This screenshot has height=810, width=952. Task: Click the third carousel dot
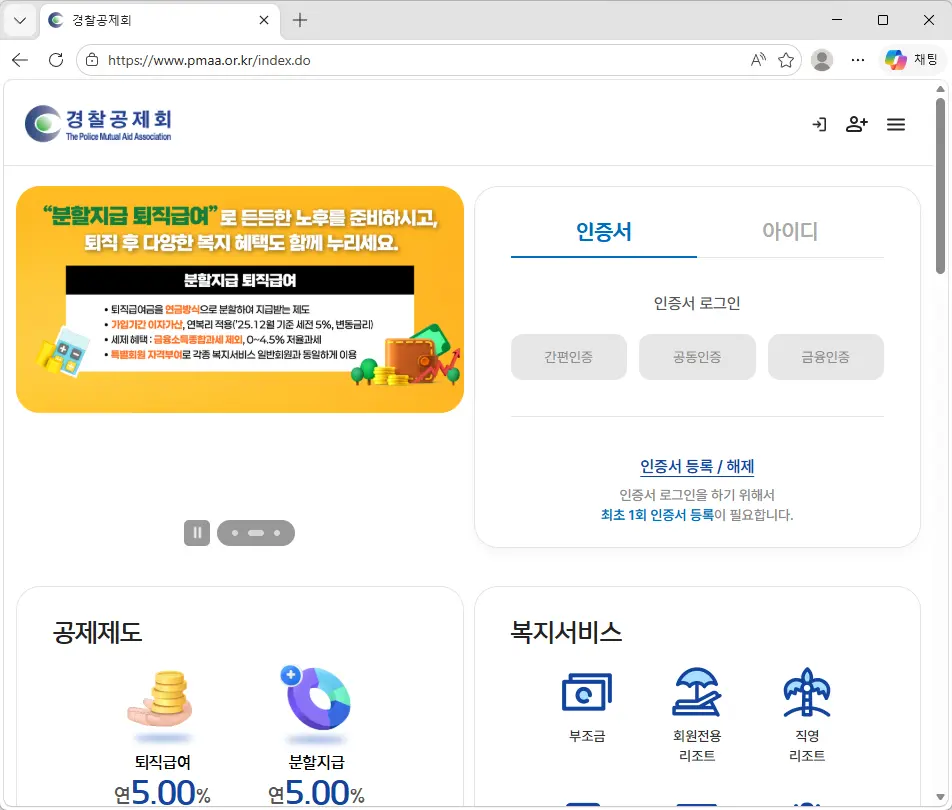click(278, 532)
